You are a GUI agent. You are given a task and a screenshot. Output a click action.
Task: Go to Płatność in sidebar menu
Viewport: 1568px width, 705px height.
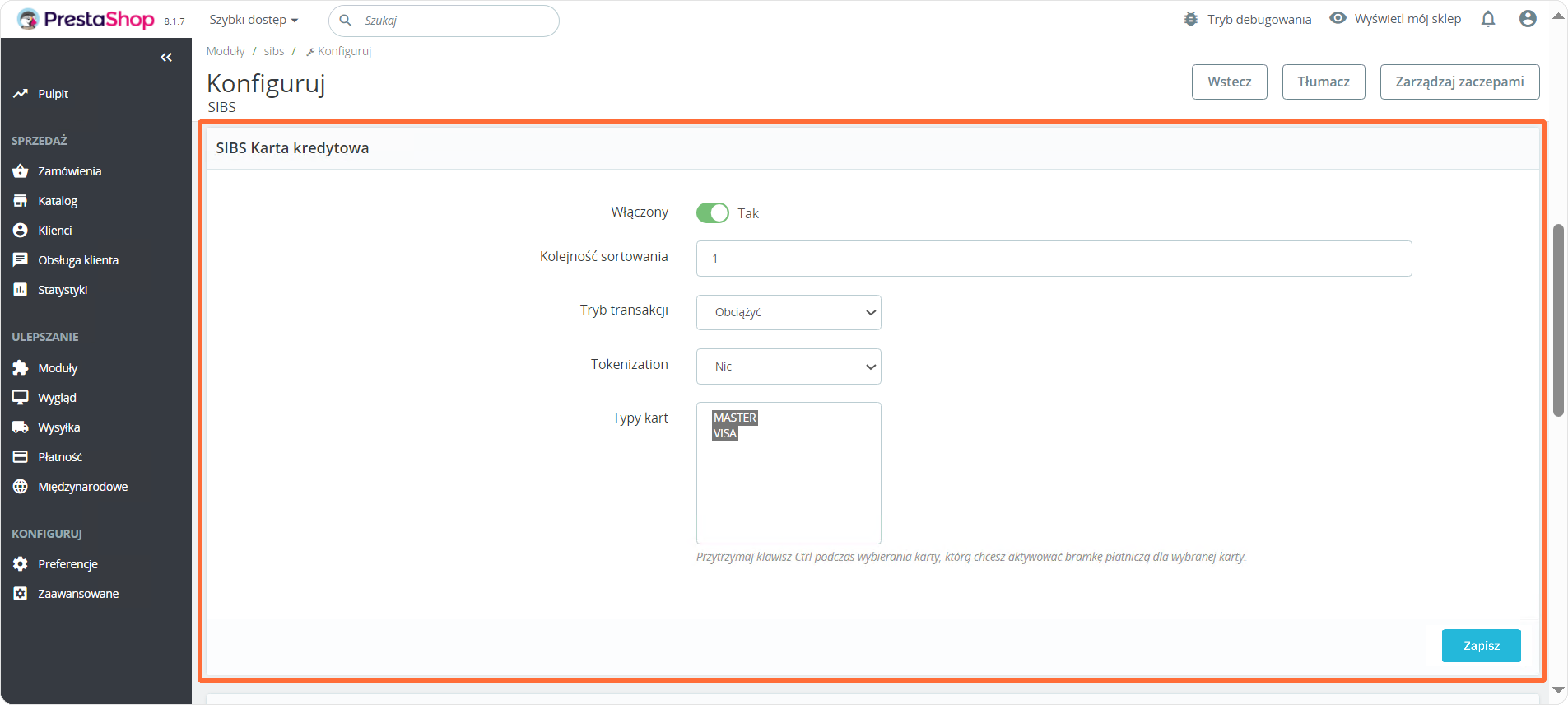pyautogui.click(x=60, y=457)
